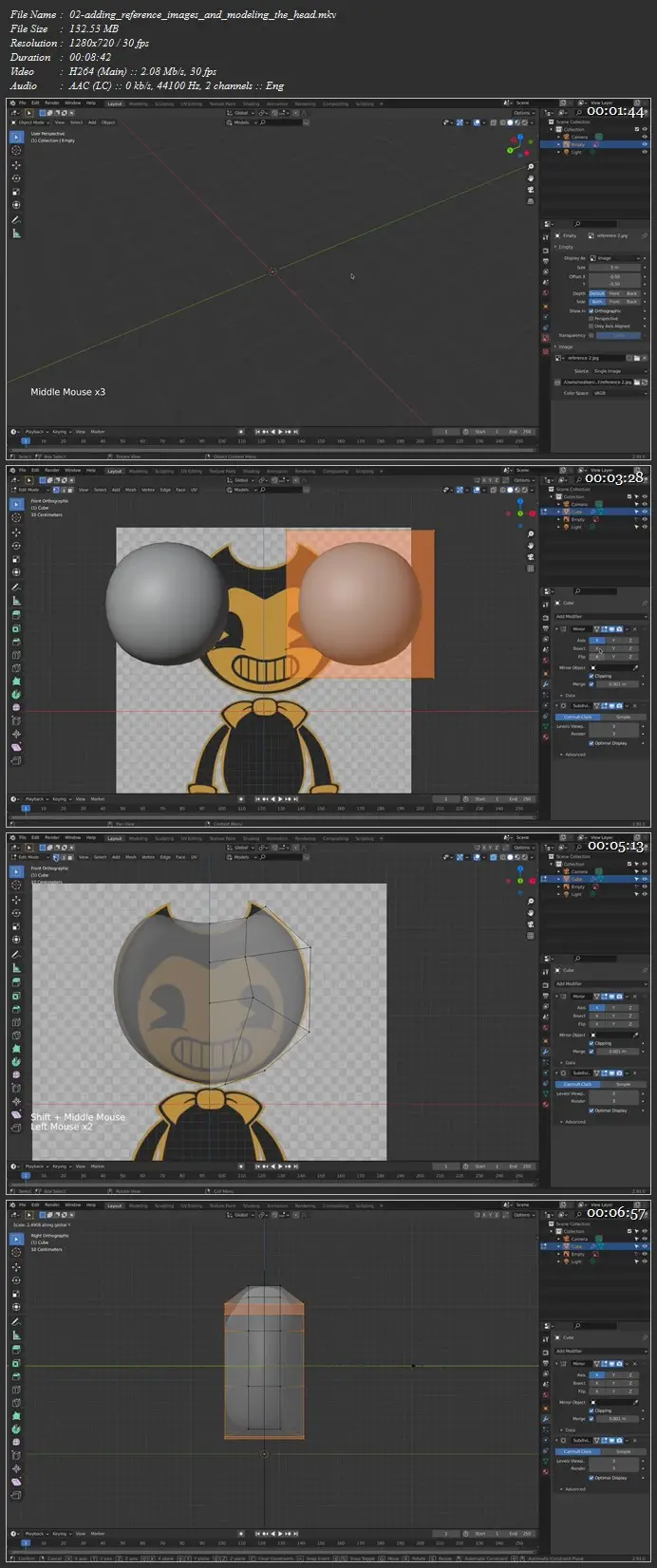Toggle Optimal Display checkbox in the 00:05:13 frame
657x1568 pixels.
[591, 1111]
